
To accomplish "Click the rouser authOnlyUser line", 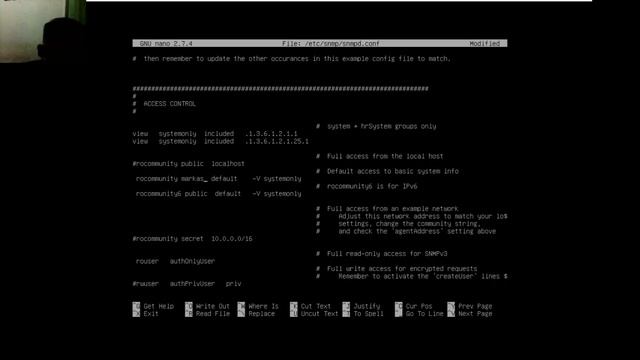I will [x=175, y=261].
